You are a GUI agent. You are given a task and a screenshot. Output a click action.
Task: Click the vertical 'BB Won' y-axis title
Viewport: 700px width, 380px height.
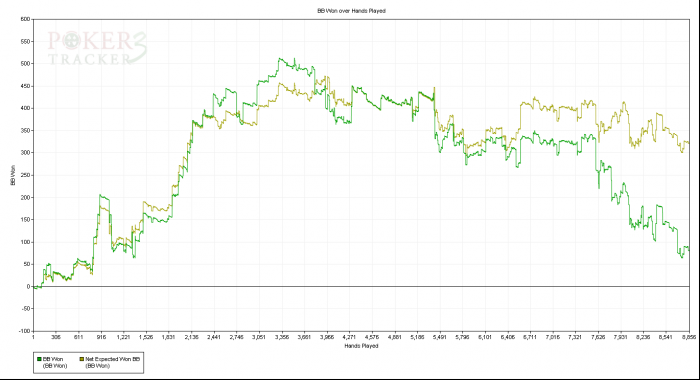(x=13, y=175)
